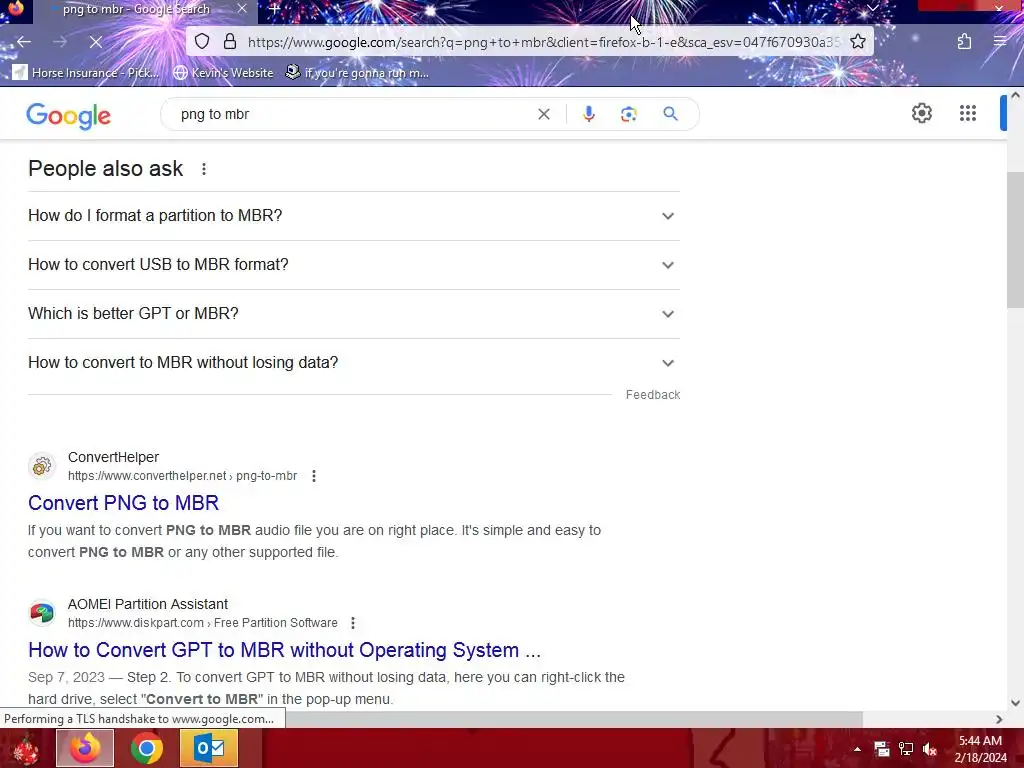Submit search with magnifying glass icon
This screenshot has height=768, width=1024.
[x=670, y=114]
